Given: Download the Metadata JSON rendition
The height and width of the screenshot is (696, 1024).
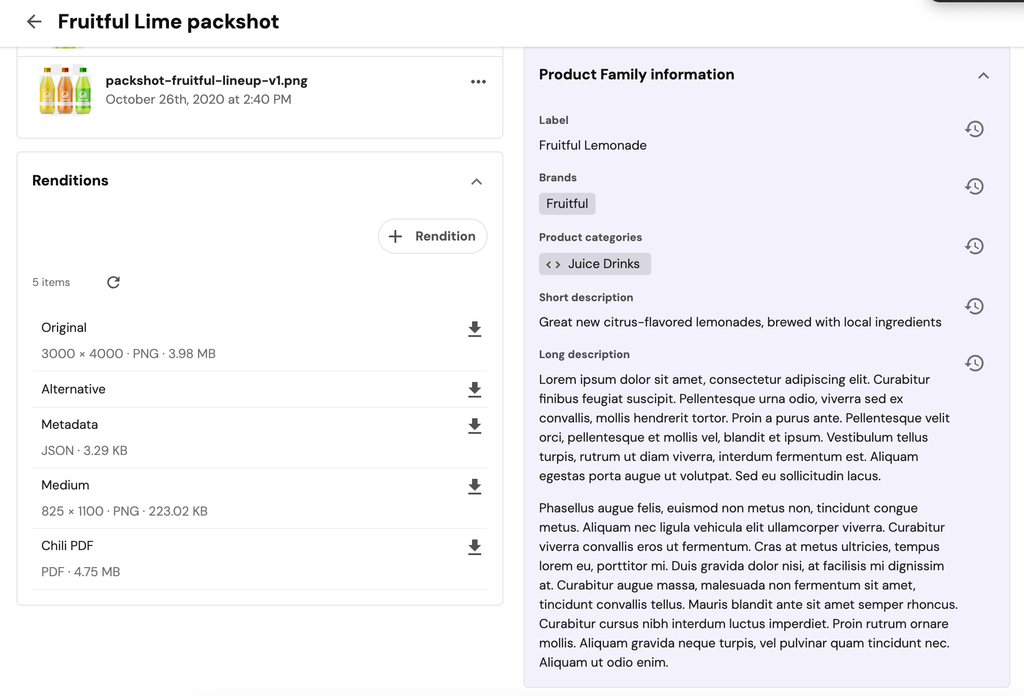Looking at the screenshot, I should [475, 425].
